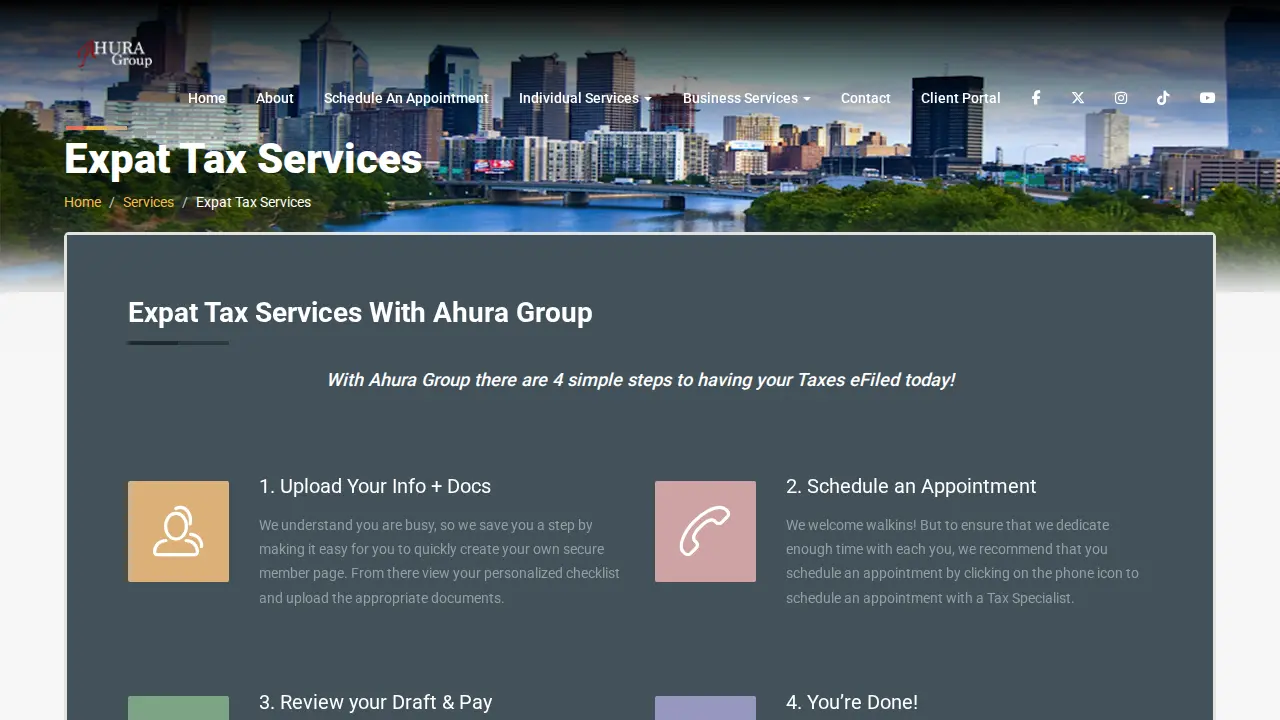Click the '2. Schedule an Appointment' heading
This screenshot has height=720, width=1280.
[911, 486]
